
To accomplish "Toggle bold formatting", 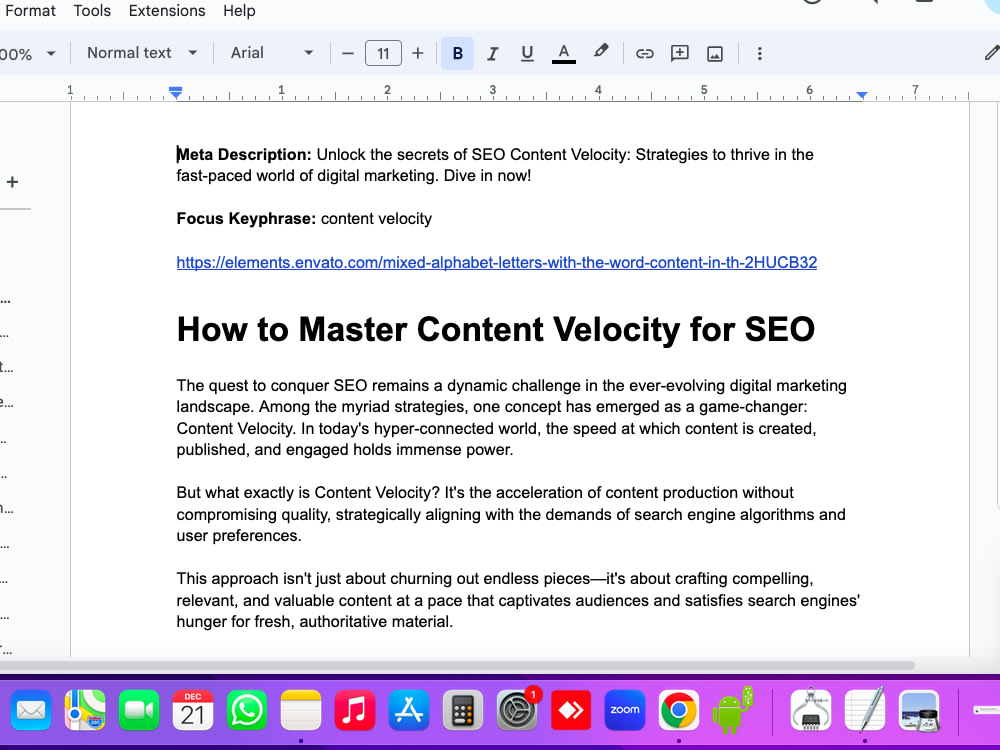I will pyautogui.click(x=457, y=54).
